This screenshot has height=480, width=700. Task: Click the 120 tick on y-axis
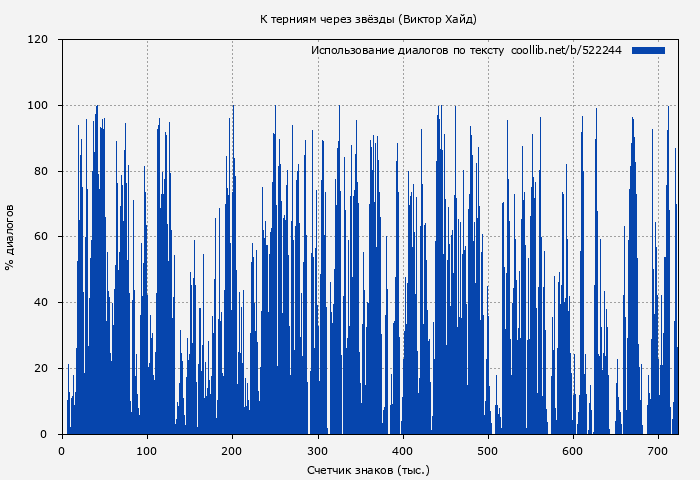38,40
